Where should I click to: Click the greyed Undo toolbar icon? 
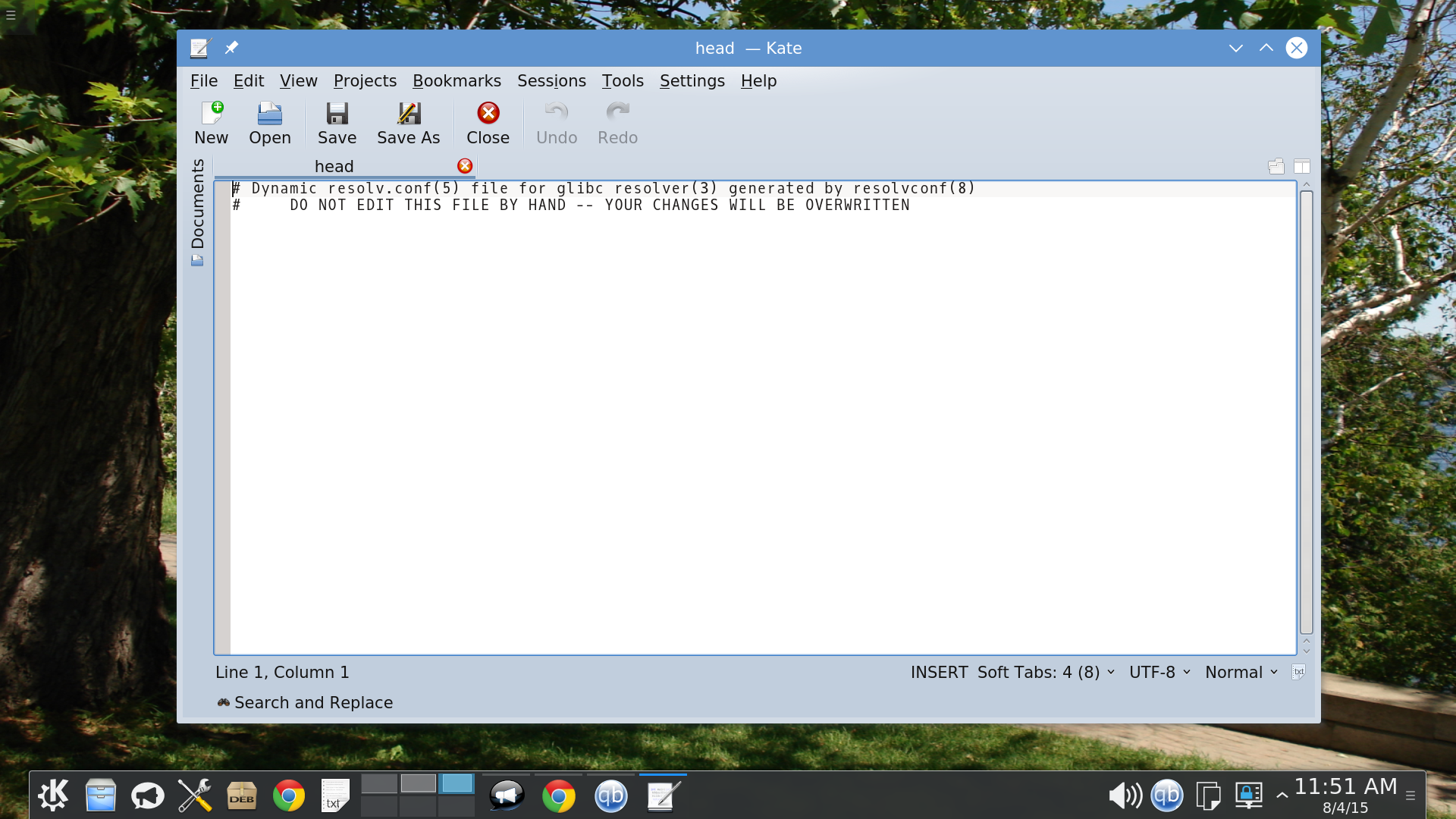point(557,123)
